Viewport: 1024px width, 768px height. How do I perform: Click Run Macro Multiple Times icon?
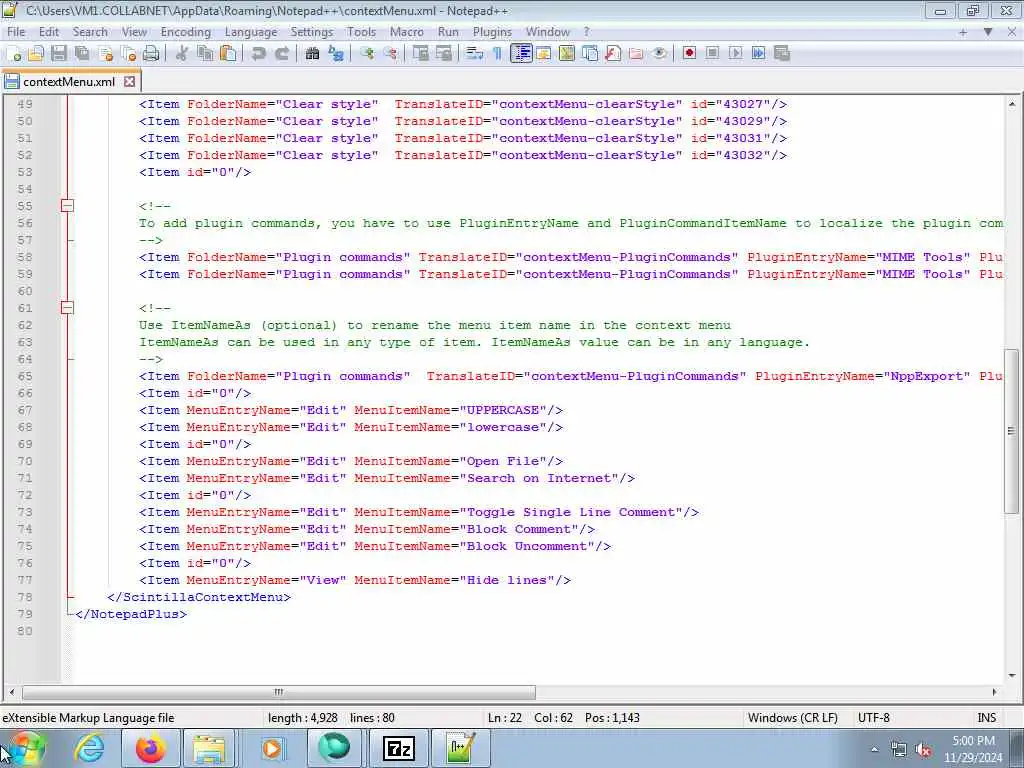click(x=758, y=54)
